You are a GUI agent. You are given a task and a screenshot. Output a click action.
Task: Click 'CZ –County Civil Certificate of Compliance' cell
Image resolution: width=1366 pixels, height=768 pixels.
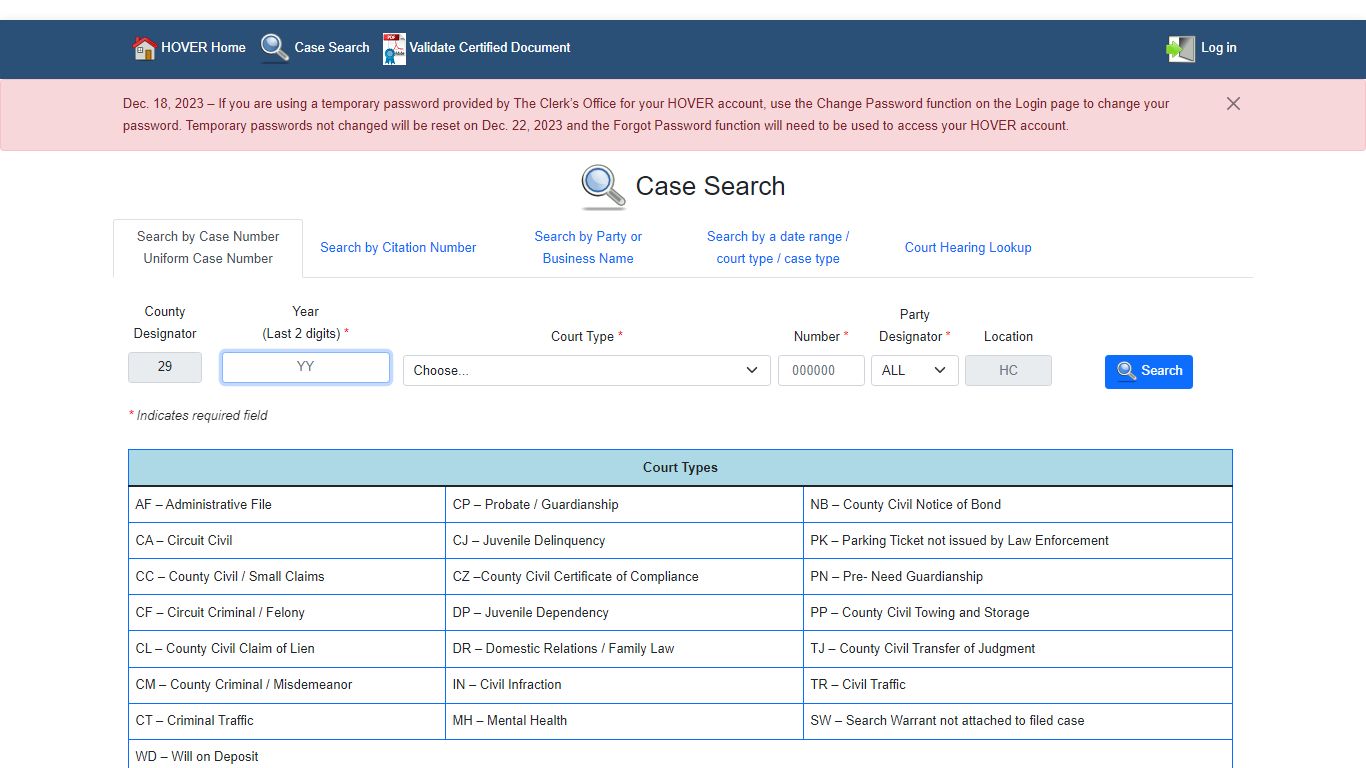(624, 577)
